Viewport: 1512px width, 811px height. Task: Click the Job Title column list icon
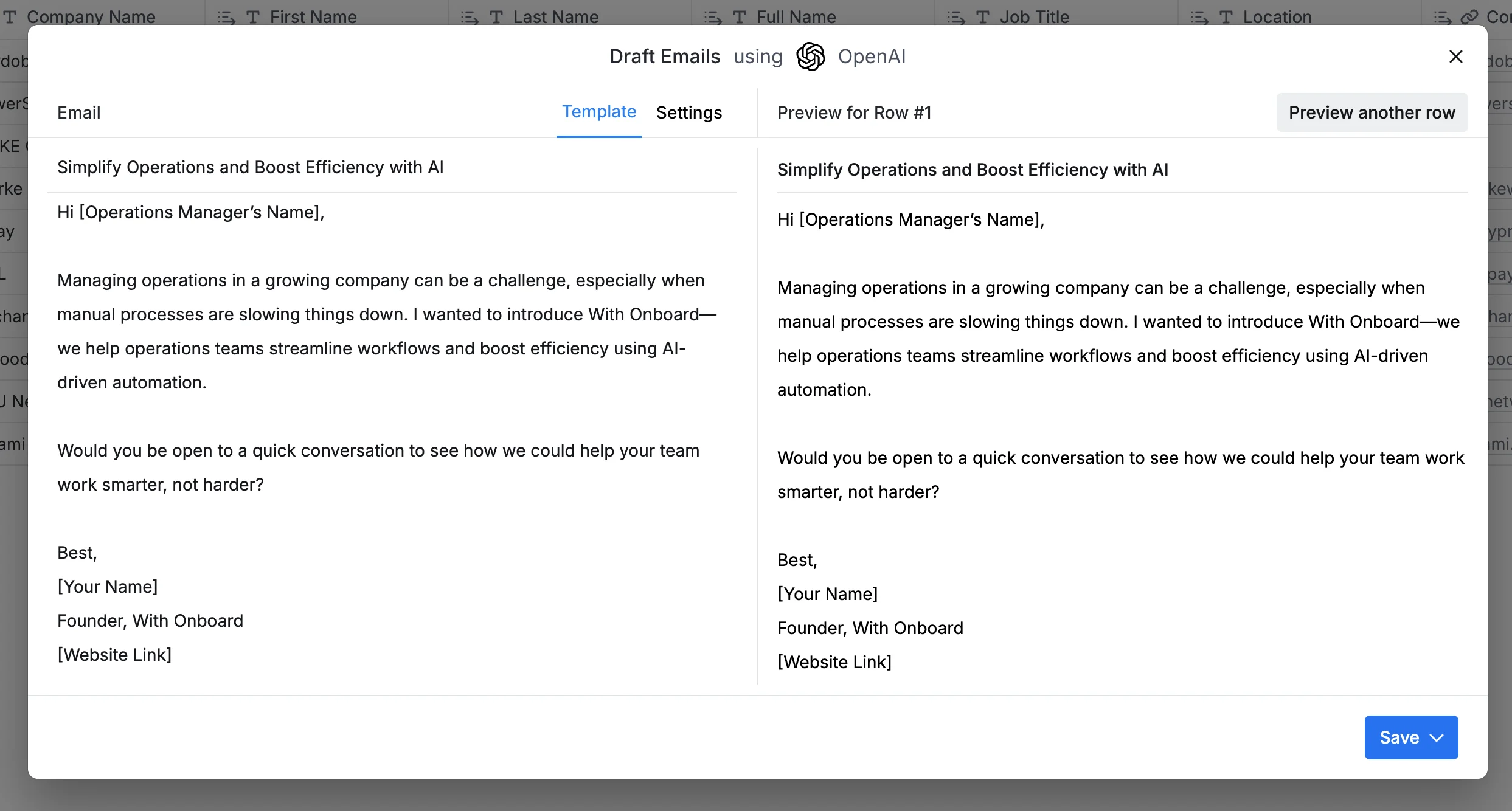click(x=956, y=17)
